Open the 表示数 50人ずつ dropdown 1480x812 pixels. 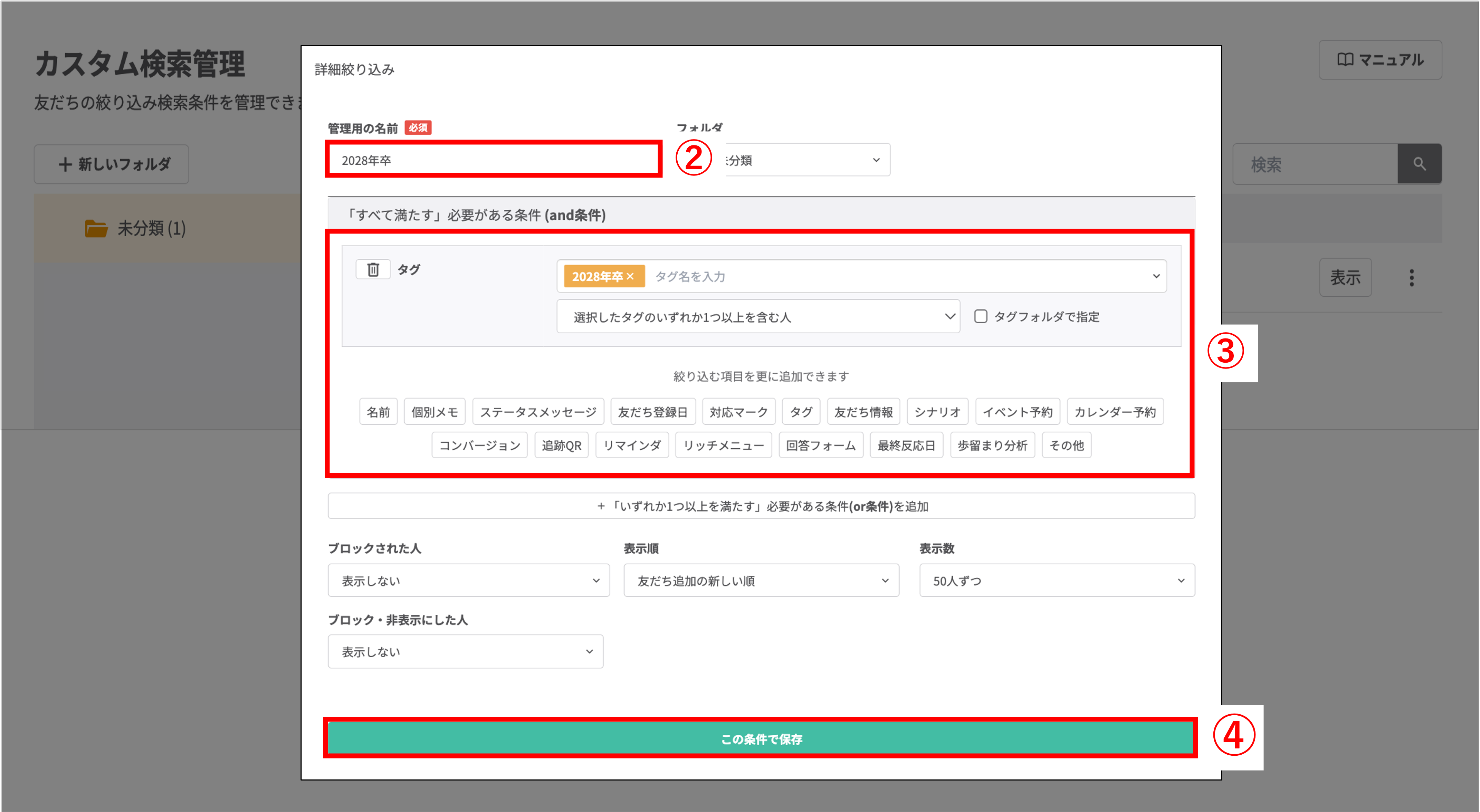(1057, 580)
